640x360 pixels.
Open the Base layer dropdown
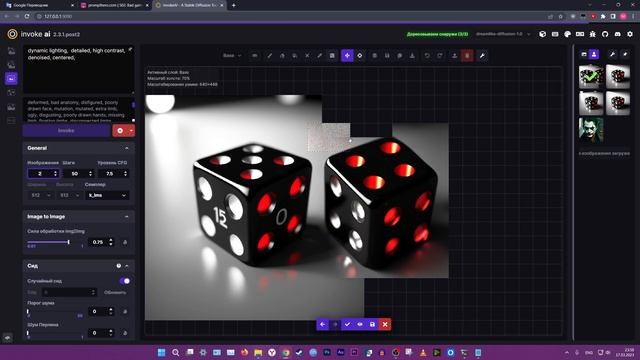point(232,56)
